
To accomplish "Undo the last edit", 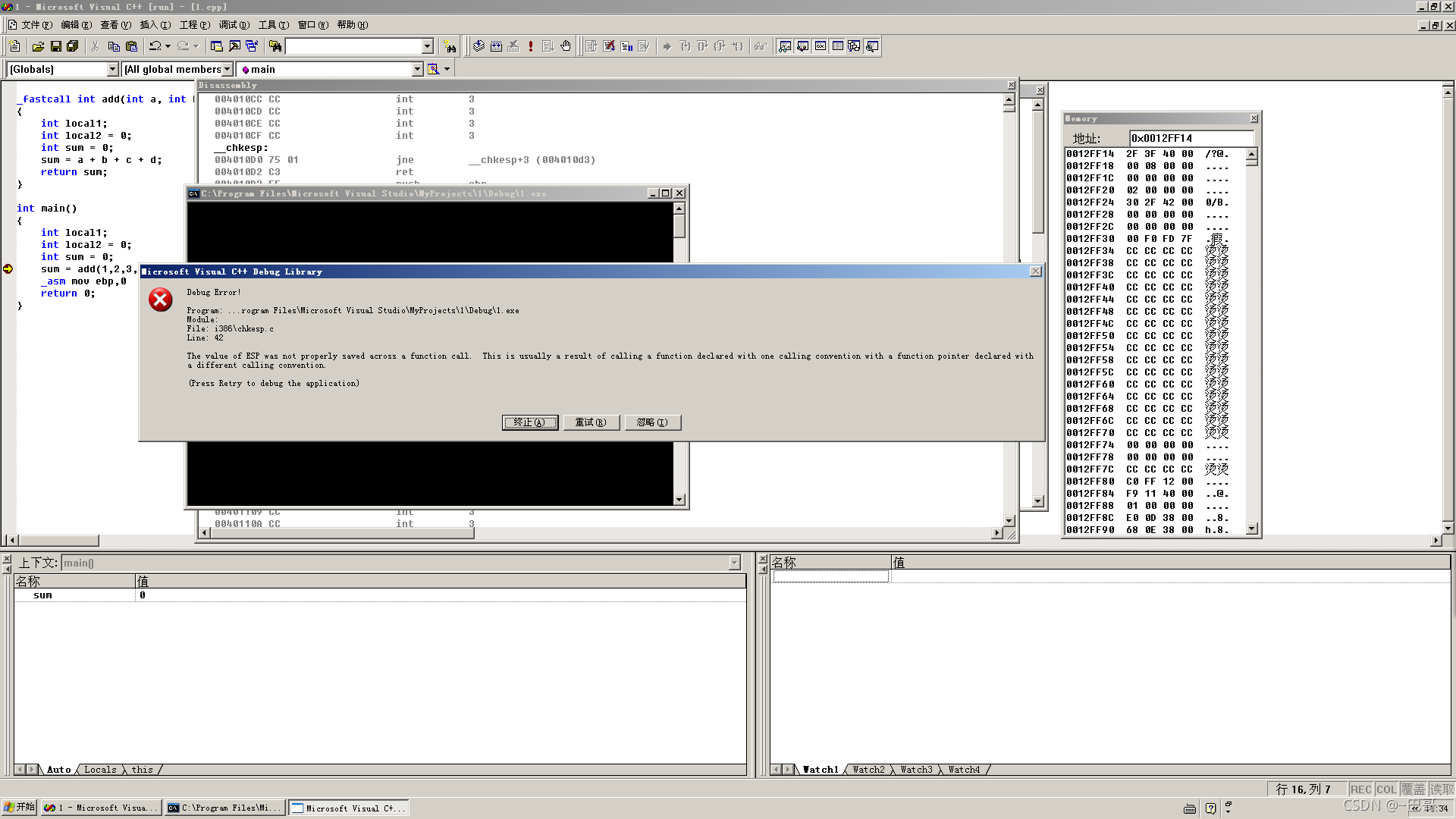I will [x=155, y=47].
